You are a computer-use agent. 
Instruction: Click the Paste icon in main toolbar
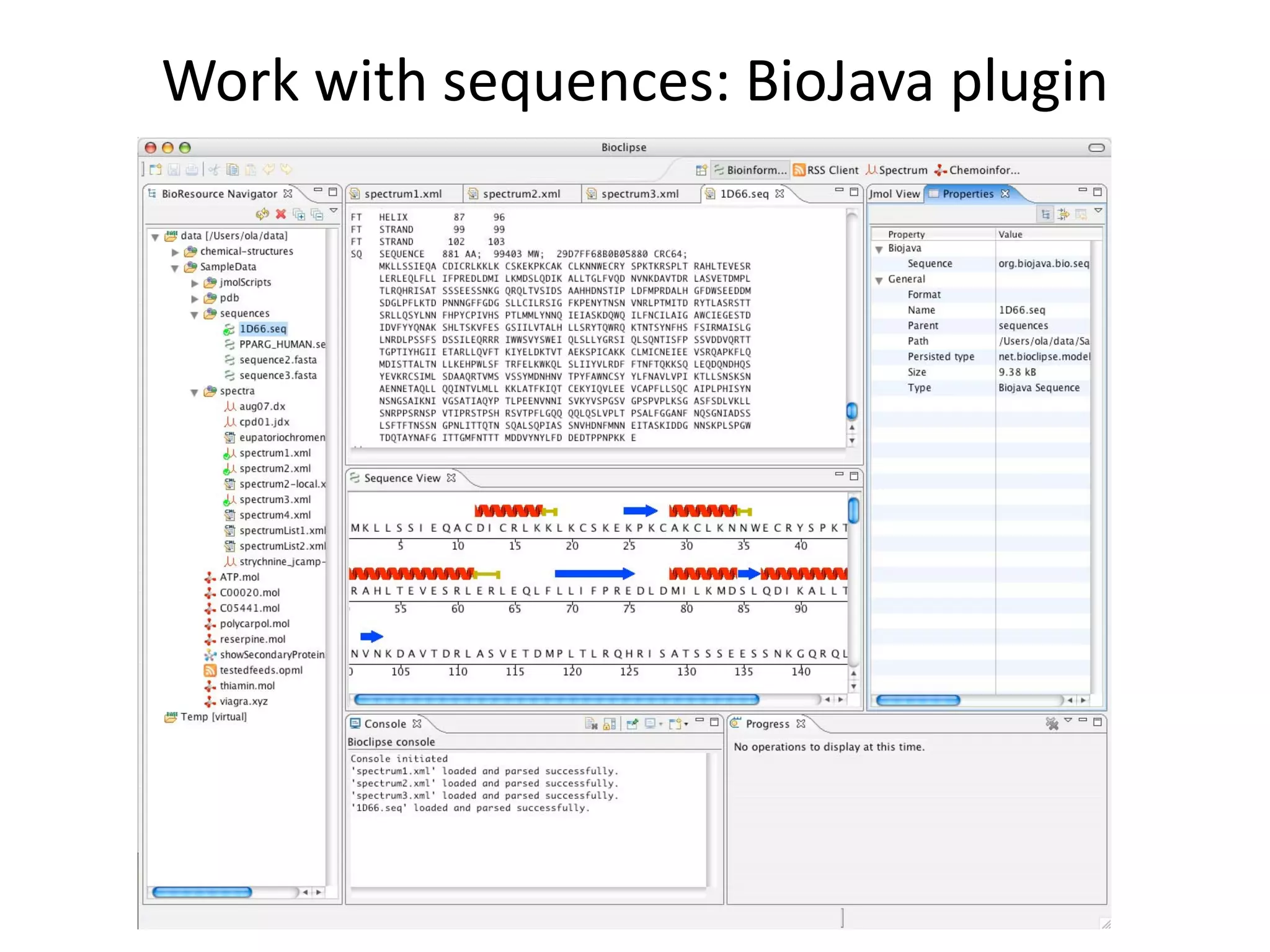tap(251, 170)
